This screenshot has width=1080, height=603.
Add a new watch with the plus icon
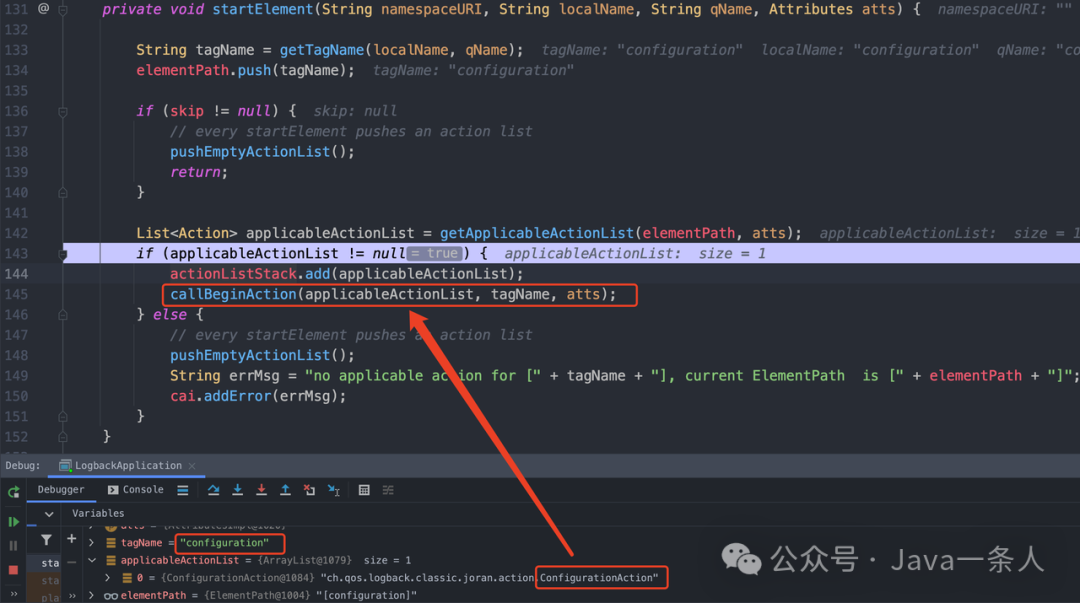click(x=72, y=539)
